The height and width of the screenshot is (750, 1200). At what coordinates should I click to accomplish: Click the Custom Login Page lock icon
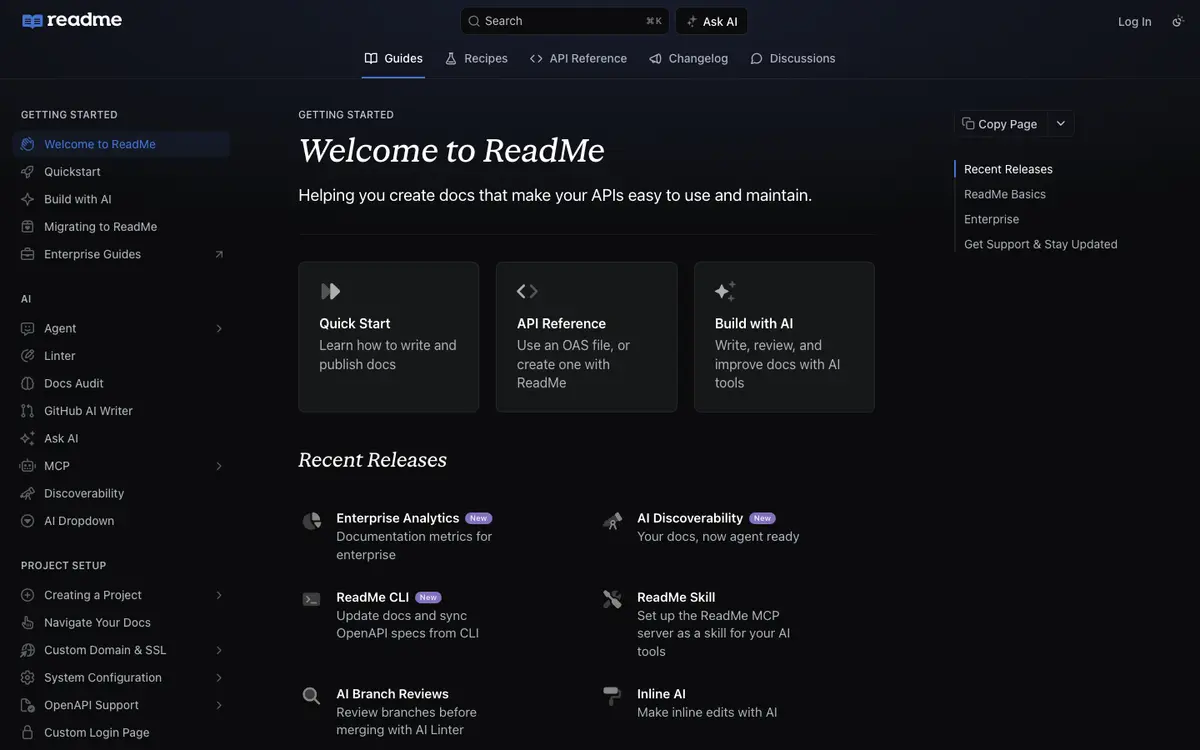pyautogui.click(x=27, y=733)
